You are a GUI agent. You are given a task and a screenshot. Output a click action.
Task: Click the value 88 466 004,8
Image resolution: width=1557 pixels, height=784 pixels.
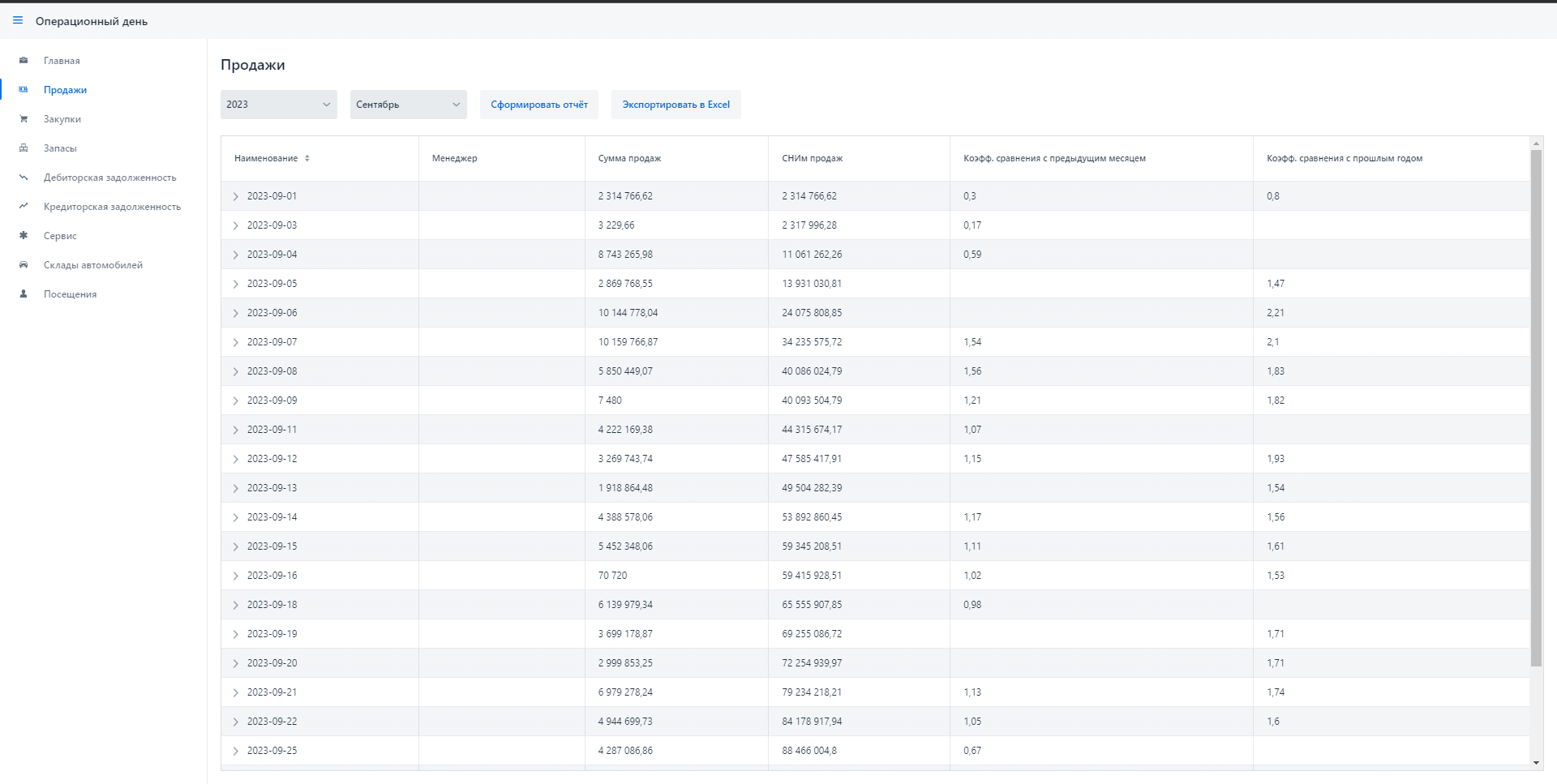tap(809, 751)
